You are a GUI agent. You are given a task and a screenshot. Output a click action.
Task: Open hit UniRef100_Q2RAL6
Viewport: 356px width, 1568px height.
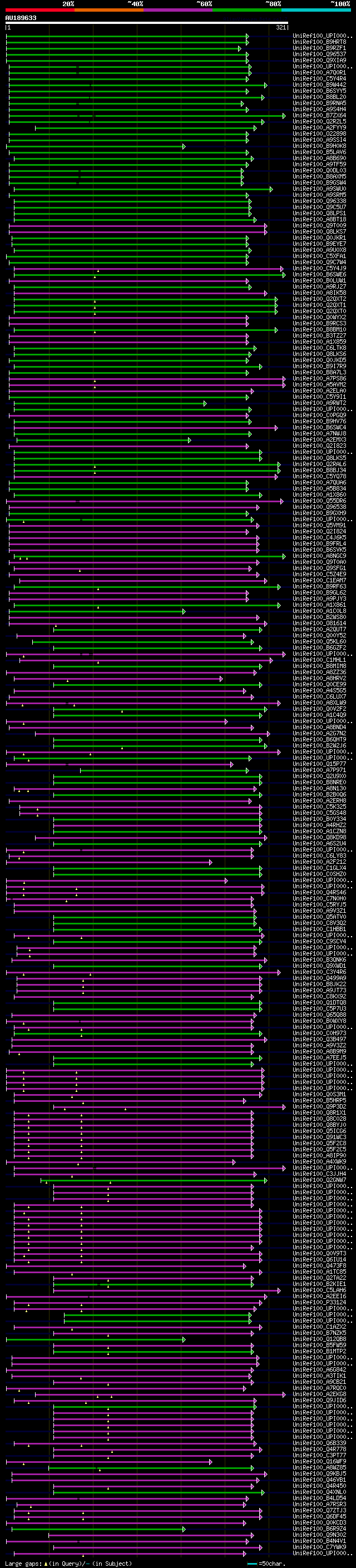click(x=319, y=464)
